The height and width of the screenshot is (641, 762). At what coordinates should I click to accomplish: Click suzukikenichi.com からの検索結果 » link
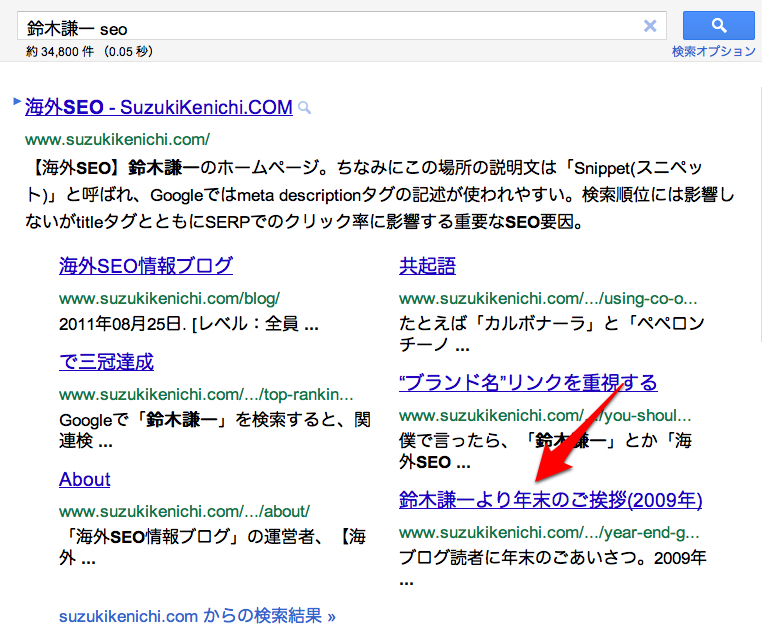click(x=197, y=616)
